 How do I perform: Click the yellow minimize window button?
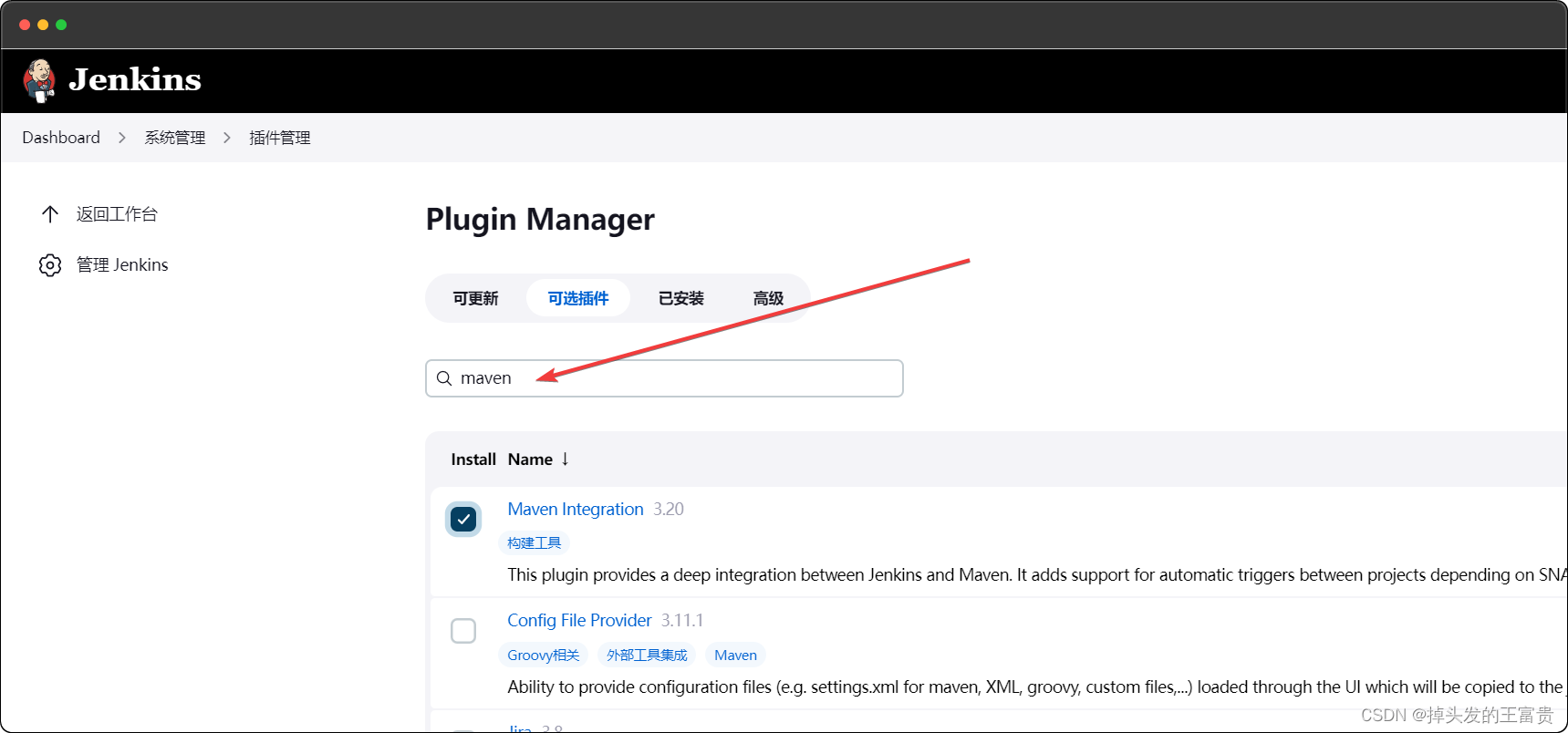point(43,25)
